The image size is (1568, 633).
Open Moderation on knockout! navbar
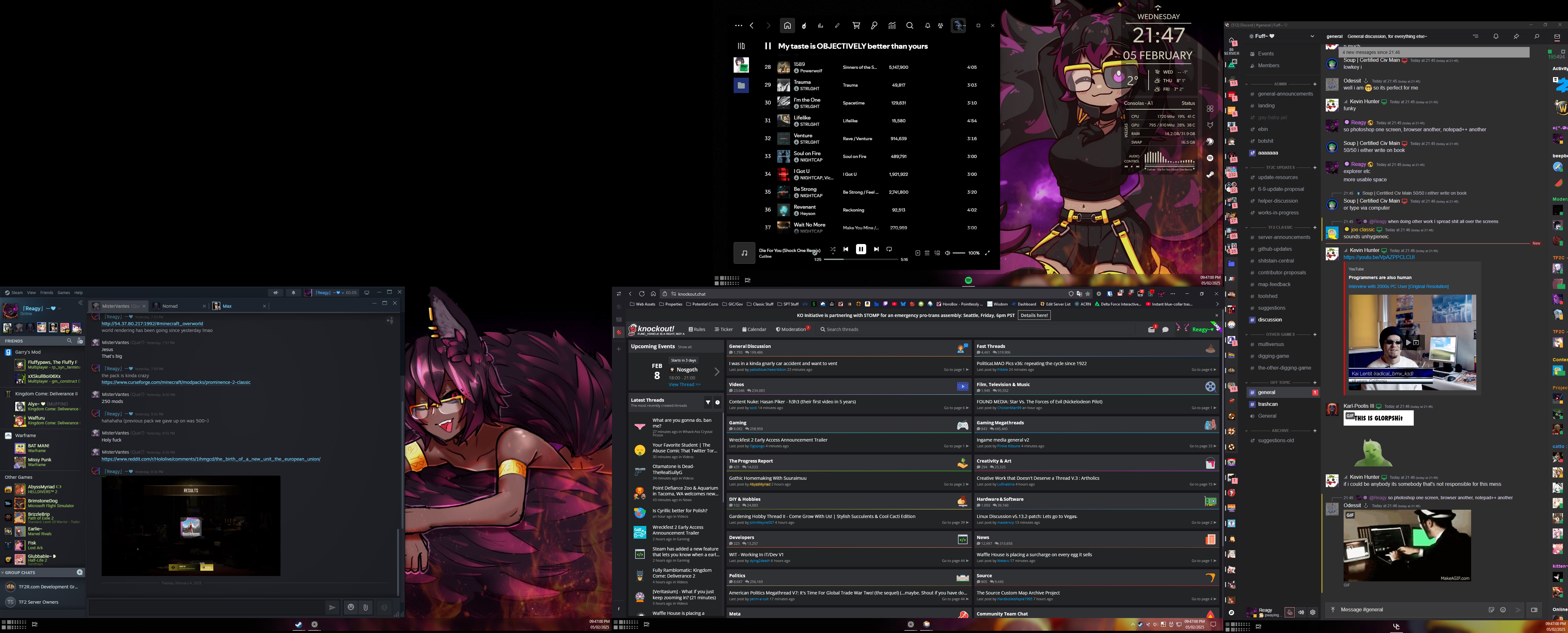tap(792, 329)
